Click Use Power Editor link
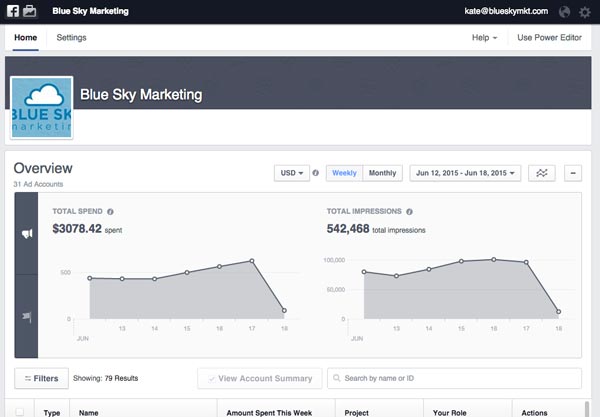The image size is (600, 417). tap(549, 37)
